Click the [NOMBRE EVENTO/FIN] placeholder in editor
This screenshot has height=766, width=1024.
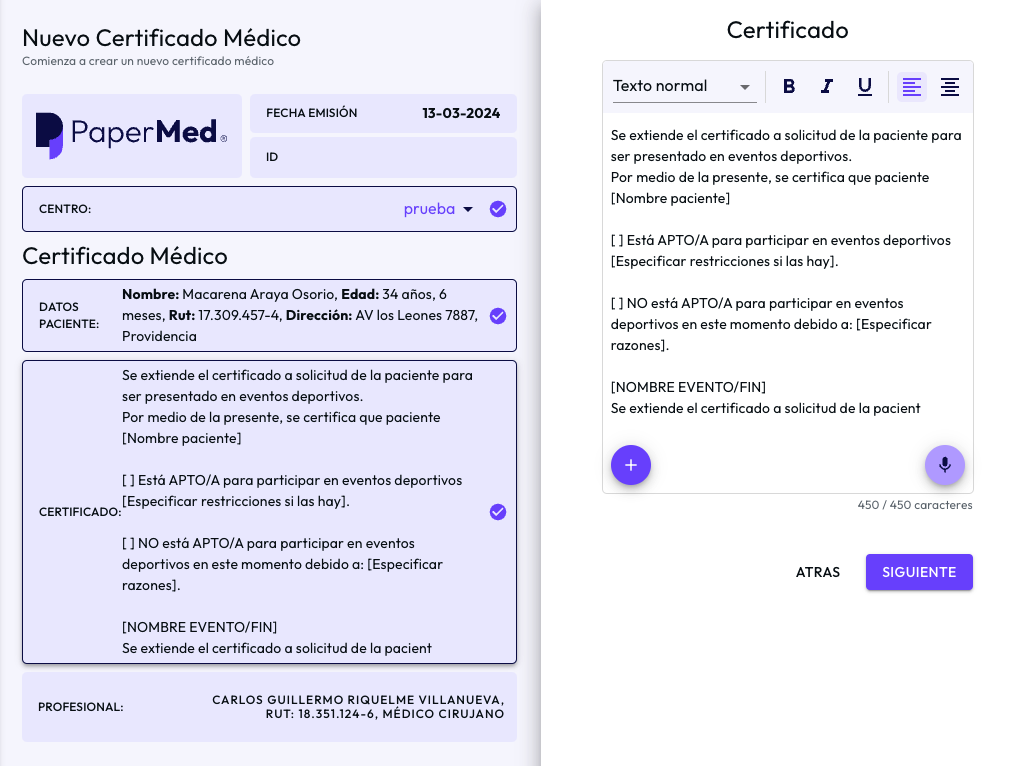[x=688, y=387]
